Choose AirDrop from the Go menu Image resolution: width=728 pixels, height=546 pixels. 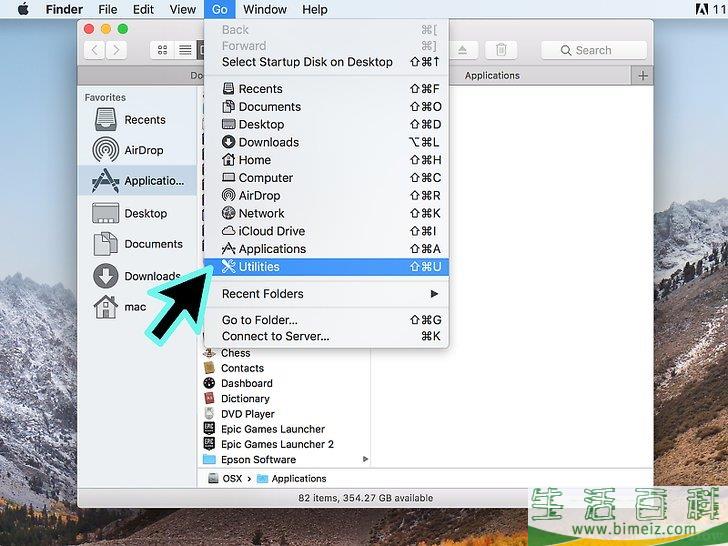point(326,195)
